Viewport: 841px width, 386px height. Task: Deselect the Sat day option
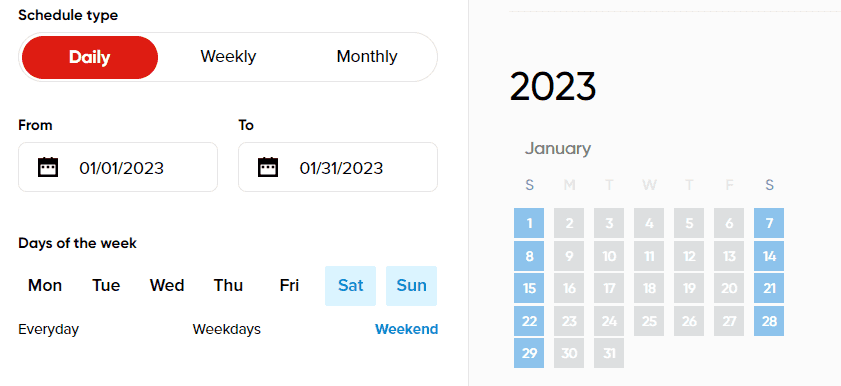(x=350, y=286)
